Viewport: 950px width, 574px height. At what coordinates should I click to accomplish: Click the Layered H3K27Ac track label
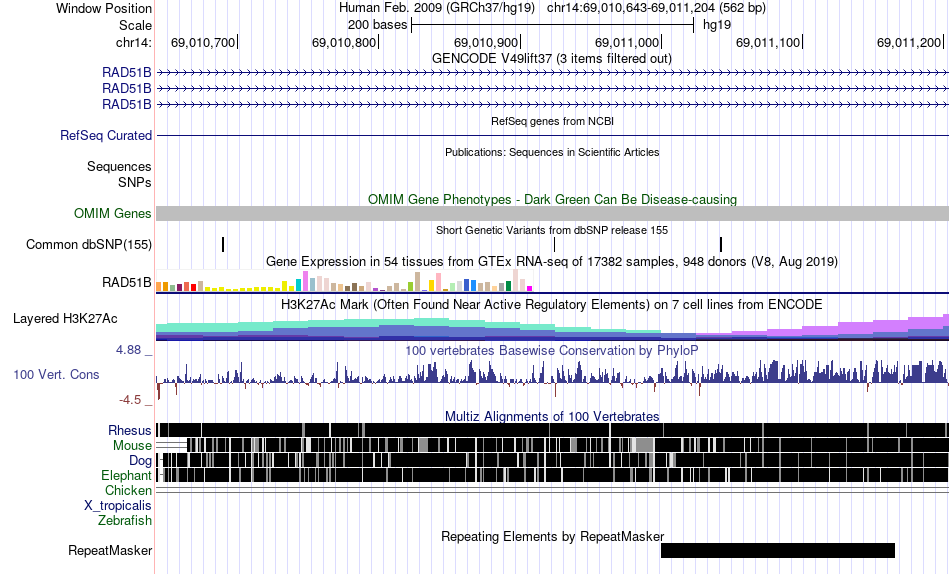click(65, 318)
